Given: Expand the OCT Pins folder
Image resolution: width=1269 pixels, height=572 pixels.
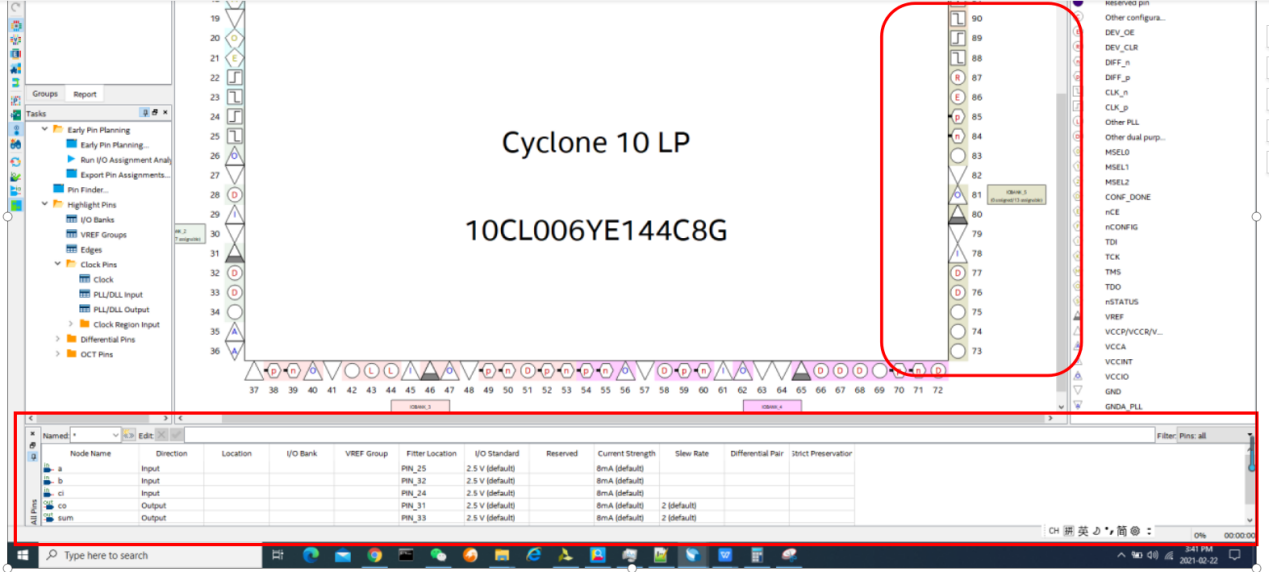Looking at the screenshot, I should [x=58, y=355].
